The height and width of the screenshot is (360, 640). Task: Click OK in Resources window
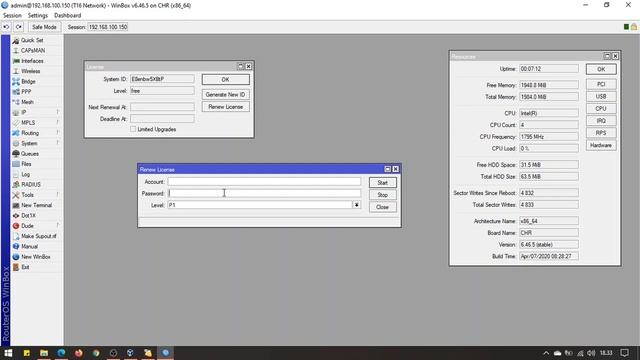click(x=601, y=69)
